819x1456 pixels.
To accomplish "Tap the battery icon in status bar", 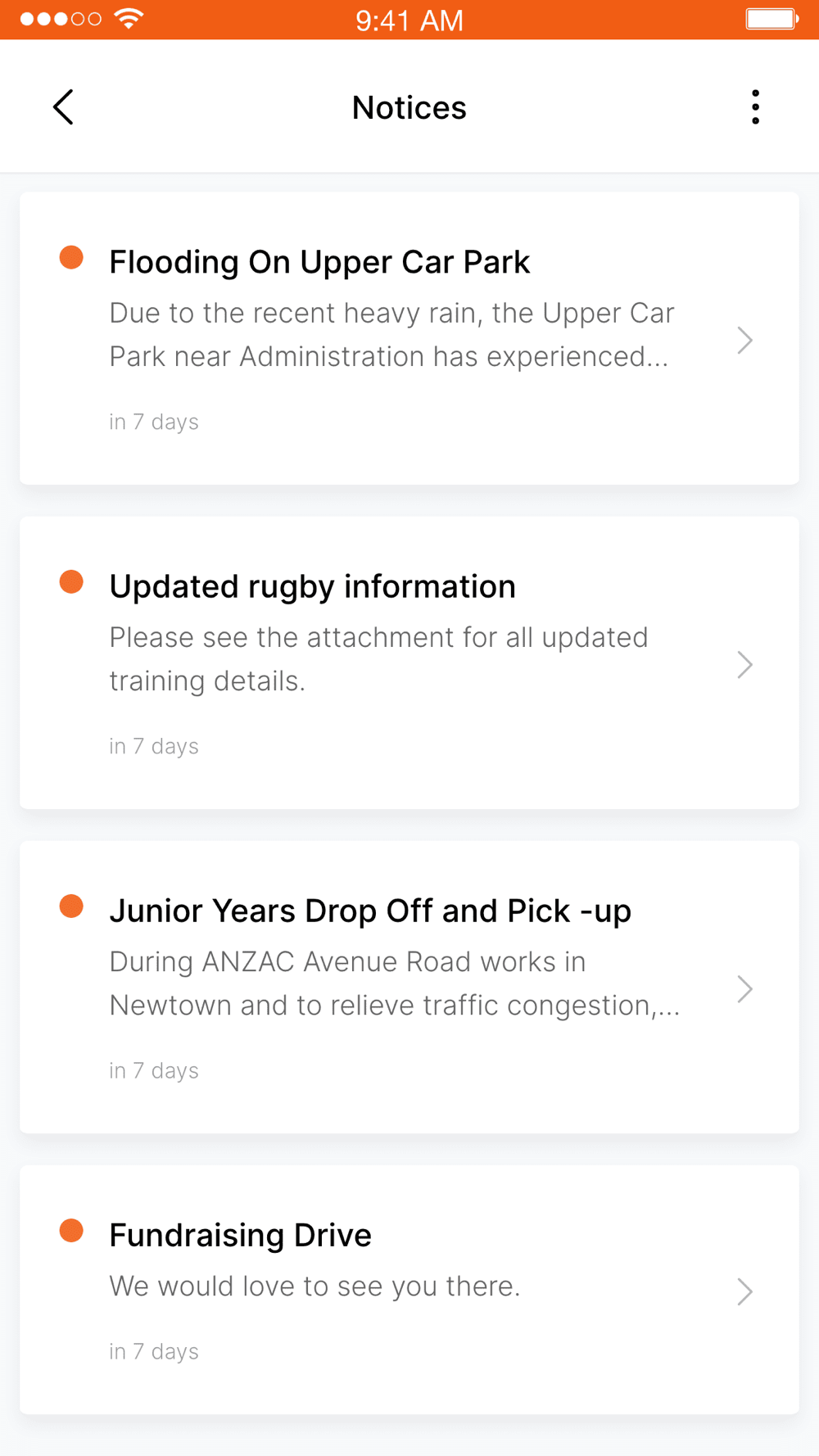I will (771, 19).
